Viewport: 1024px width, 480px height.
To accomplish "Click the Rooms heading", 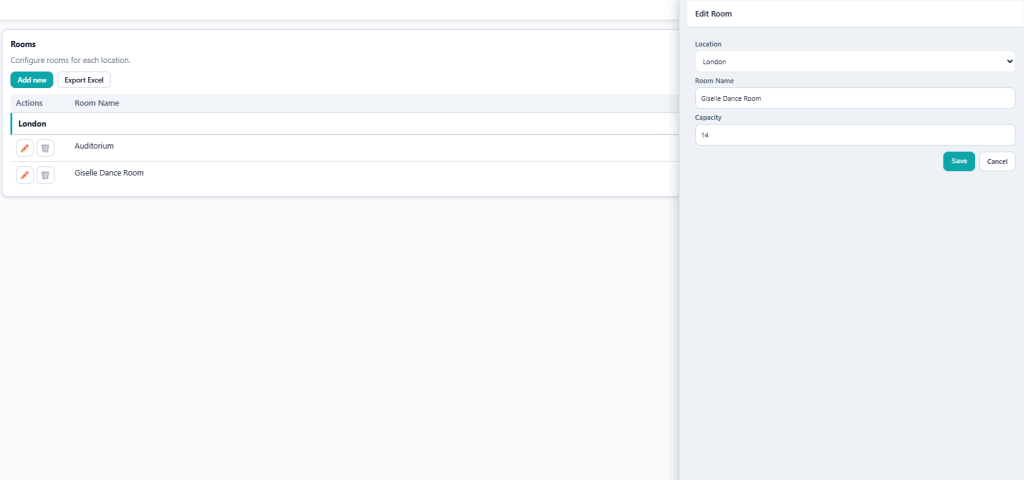I will 23,44.
